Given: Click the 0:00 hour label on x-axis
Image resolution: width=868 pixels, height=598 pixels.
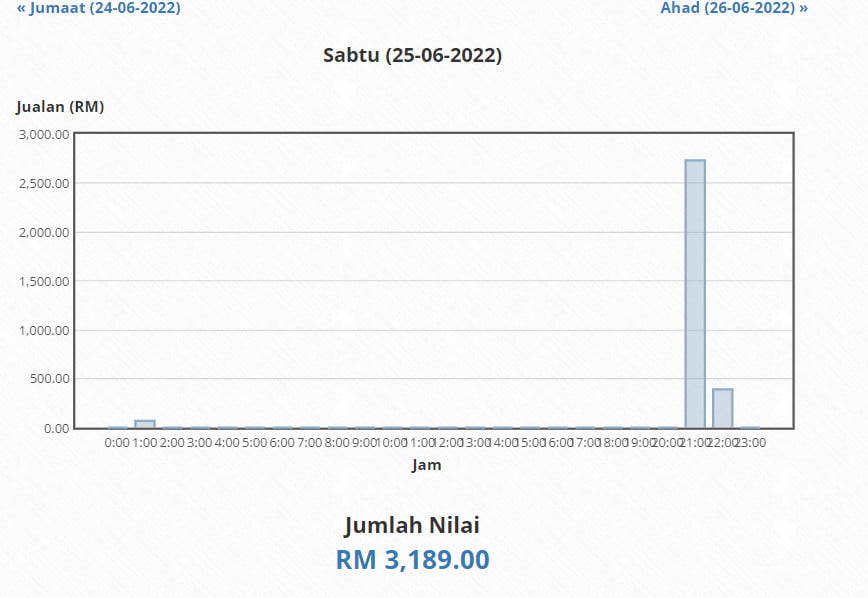Looking at the screenshot, I should point(117,442).
